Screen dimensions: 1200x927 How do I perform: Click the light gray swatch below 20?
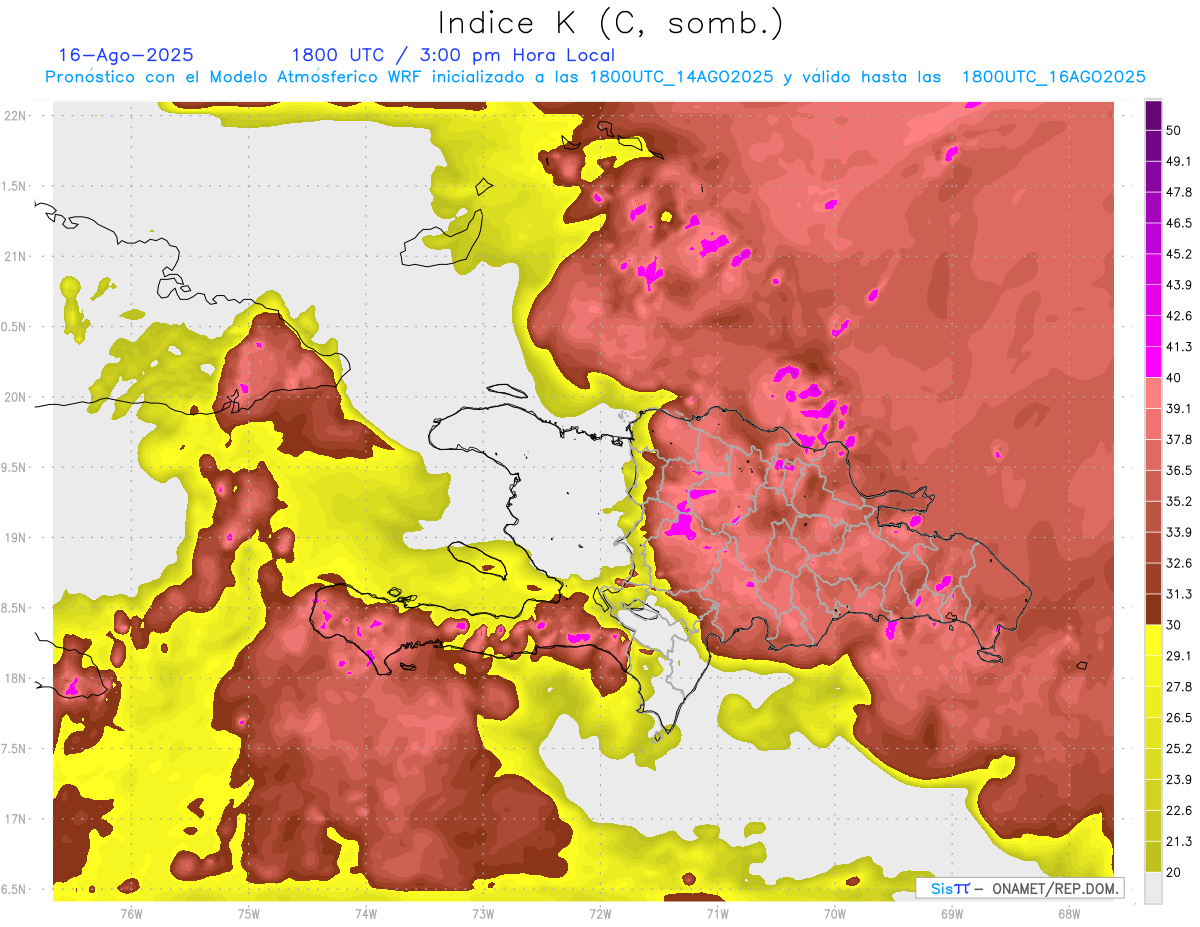[x=1153, y=887]
